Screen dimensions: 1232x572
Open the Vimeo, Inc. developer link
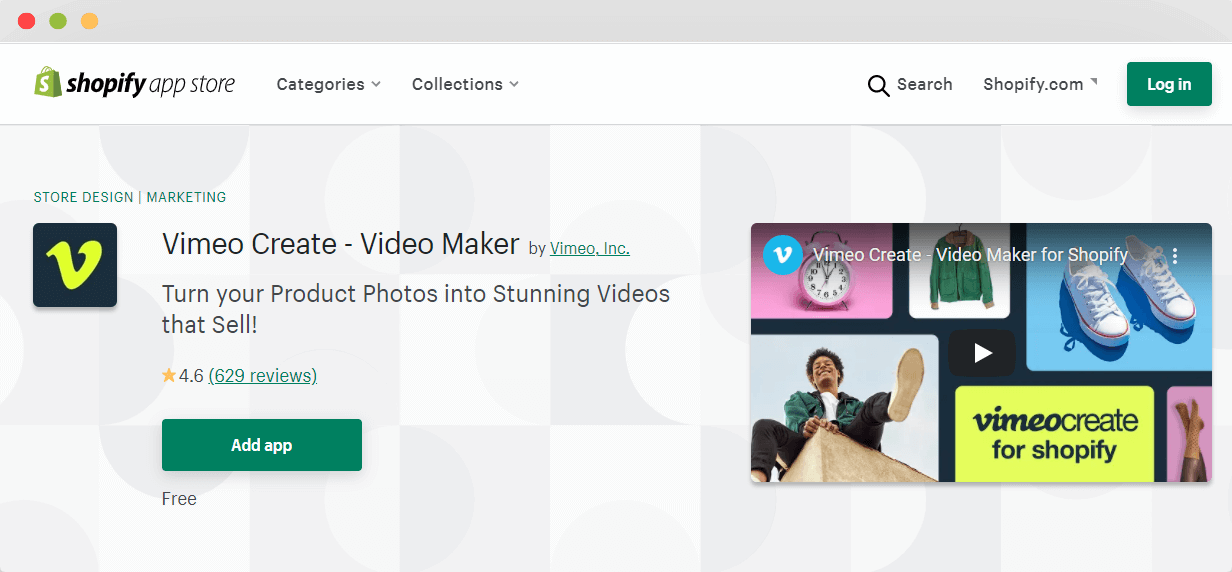[x=590, y=248]
